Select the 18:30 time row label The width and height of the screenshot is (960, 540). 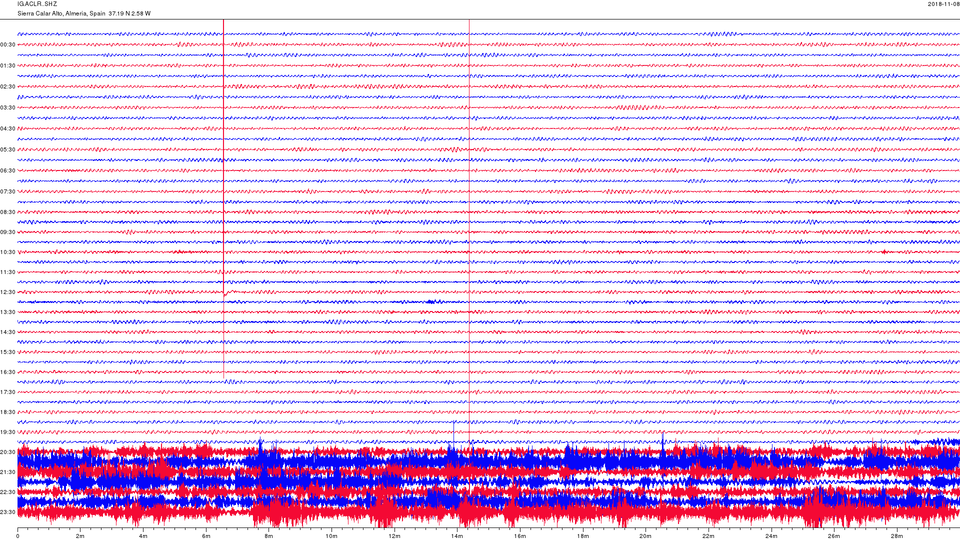pyautogui.click(x=7, y=413)
